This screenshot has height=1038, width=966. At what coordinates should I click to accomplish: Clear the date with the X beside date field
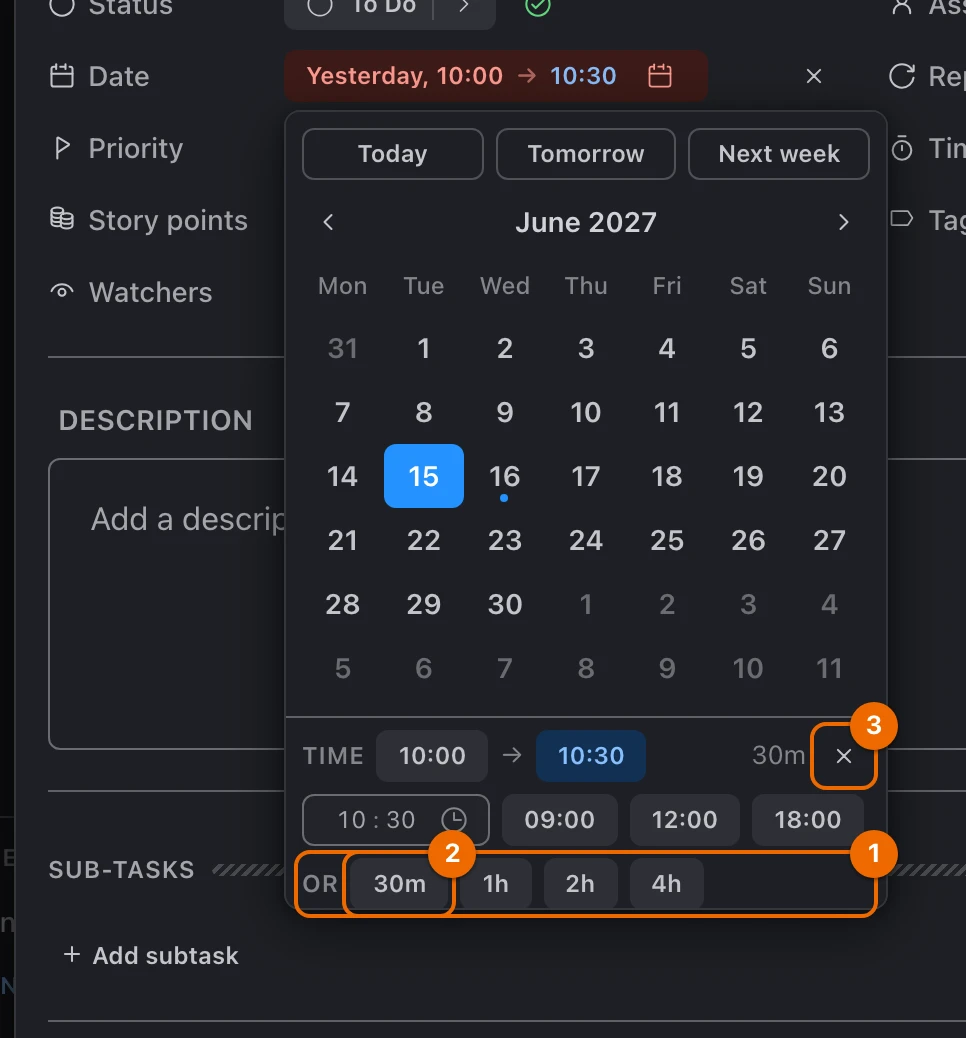[814, 76]
